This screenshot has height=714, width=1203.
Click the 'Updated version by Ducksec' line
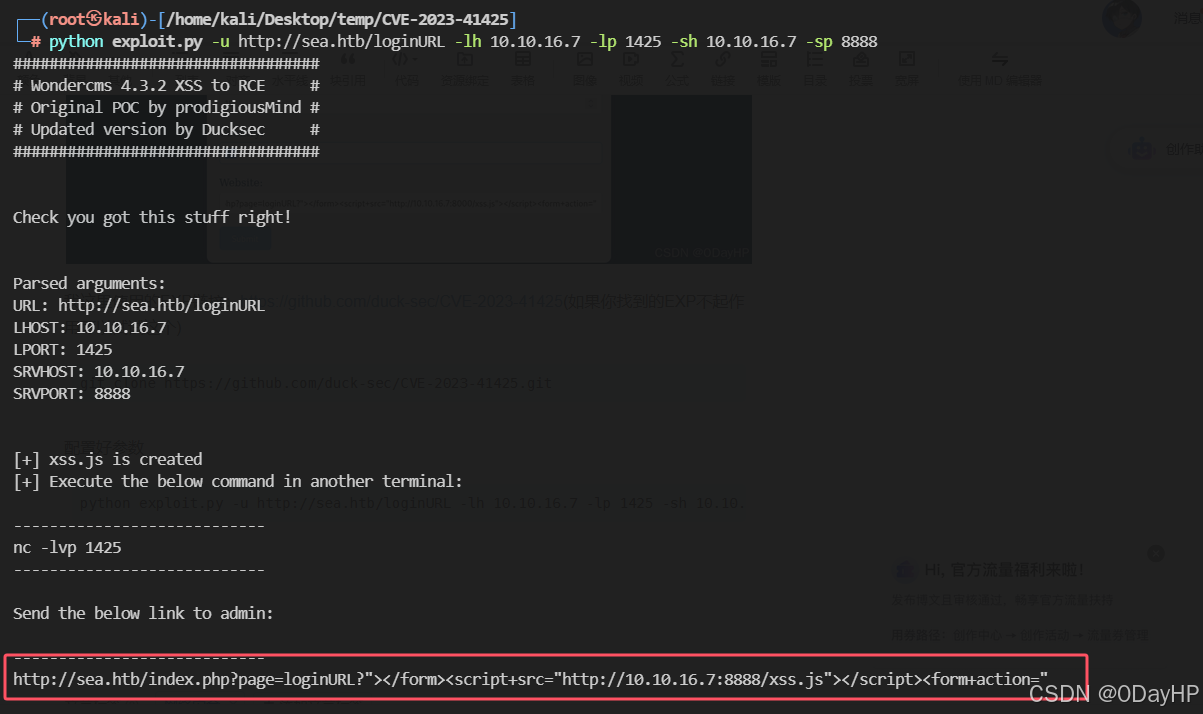pyautogui.click(x=166, y=129)
